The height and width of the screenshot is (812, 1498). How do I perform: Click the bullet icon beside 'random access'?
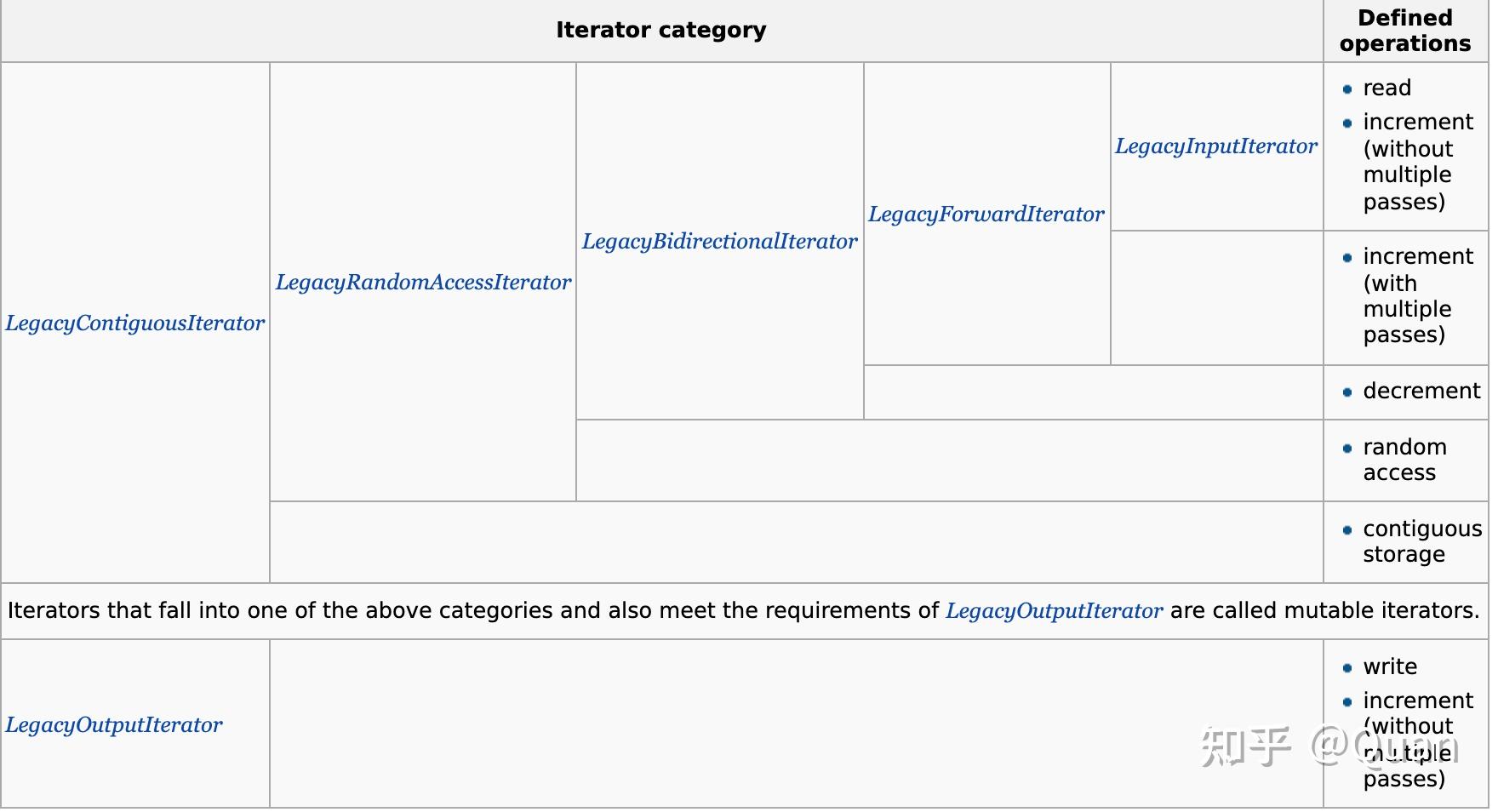1347,449
